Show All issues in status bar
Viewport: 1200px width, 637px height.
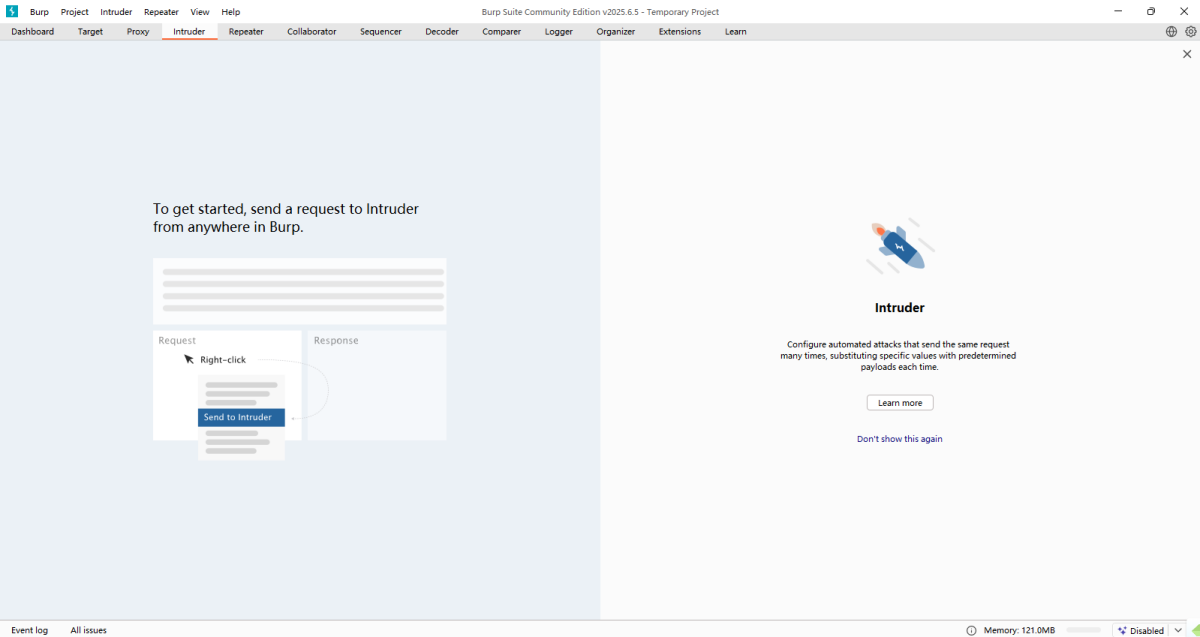pos(88,630)
